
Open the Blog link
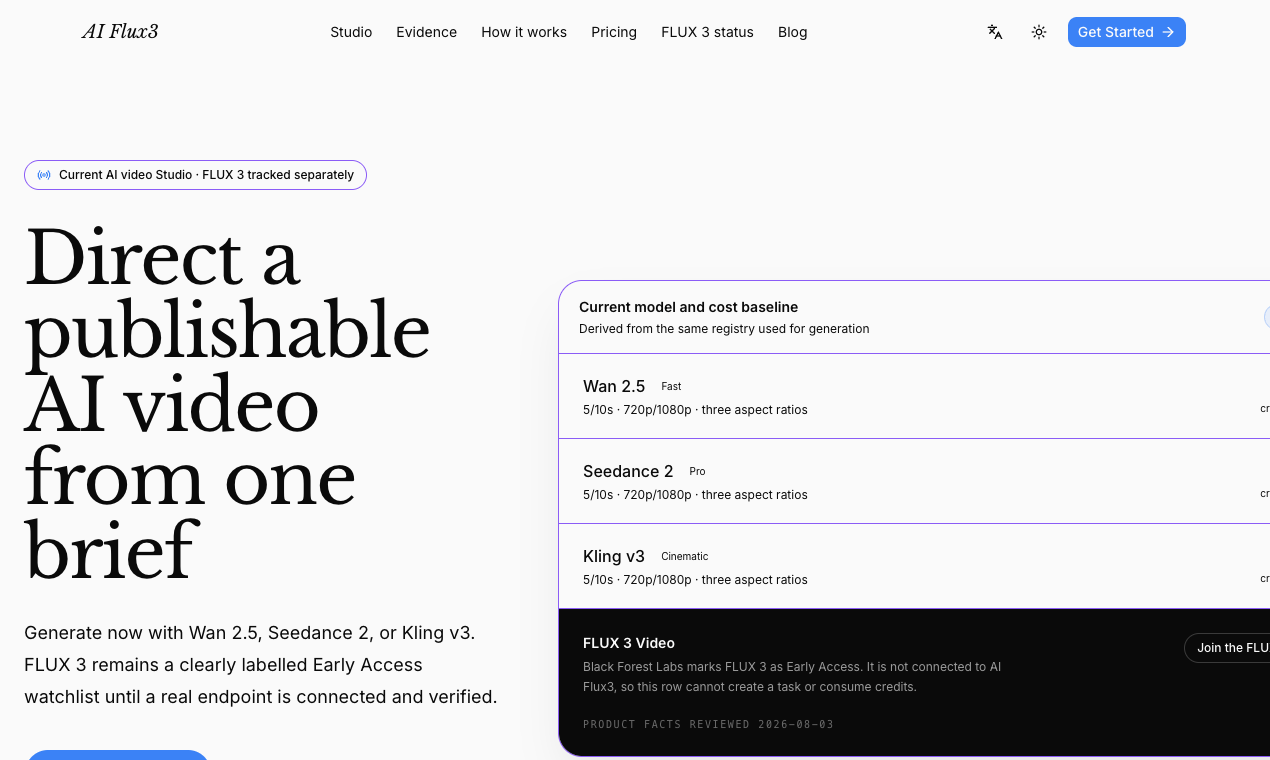pos(793,32)
